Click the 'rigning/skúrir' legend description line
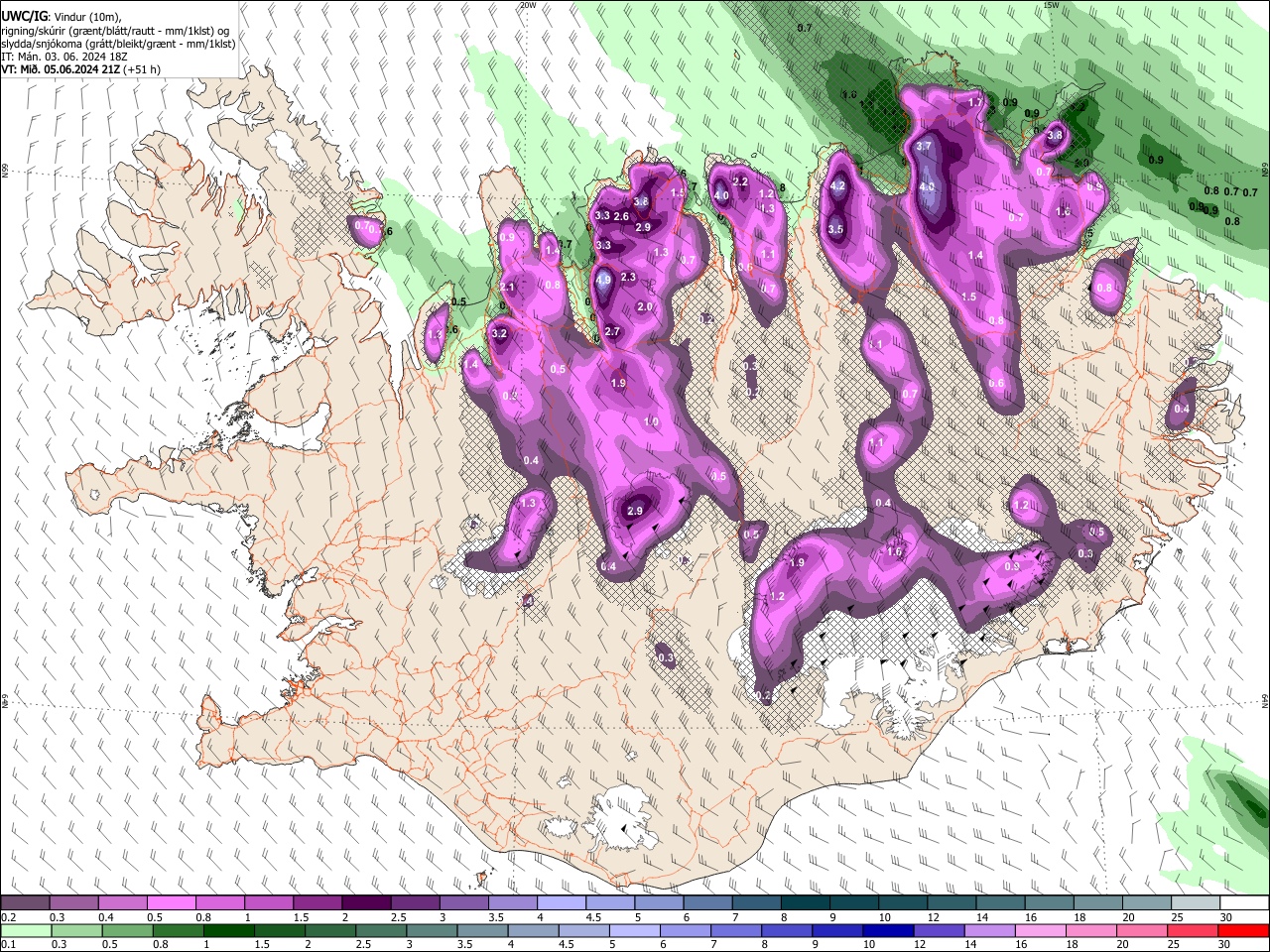 coord(115,30)
